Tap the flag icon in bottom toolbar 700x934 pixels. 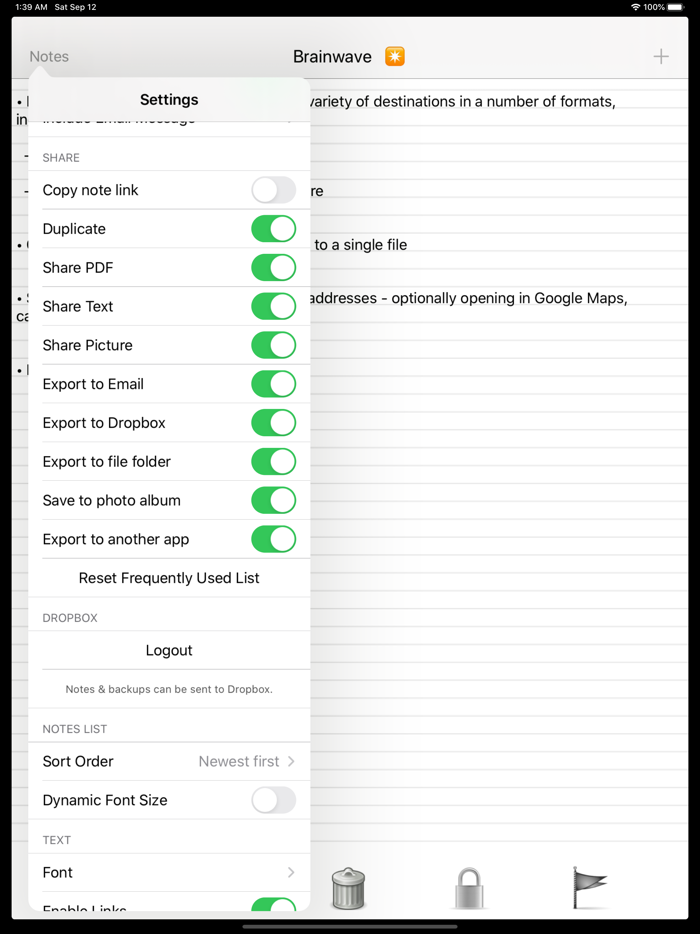coord(589,888)
